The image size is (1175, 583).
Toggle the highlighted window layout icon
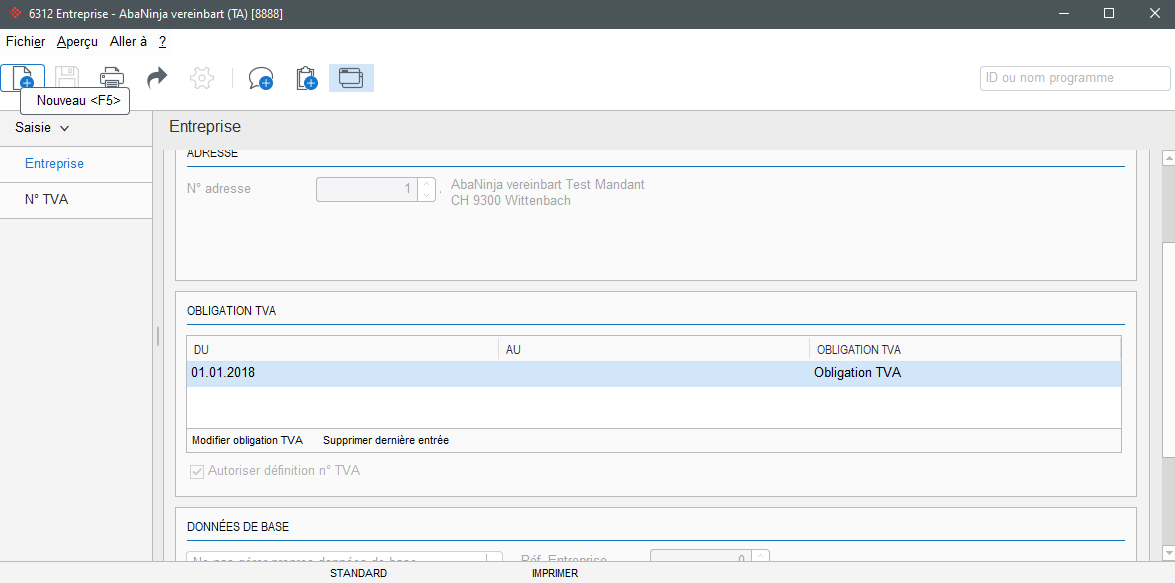[351, 78]
